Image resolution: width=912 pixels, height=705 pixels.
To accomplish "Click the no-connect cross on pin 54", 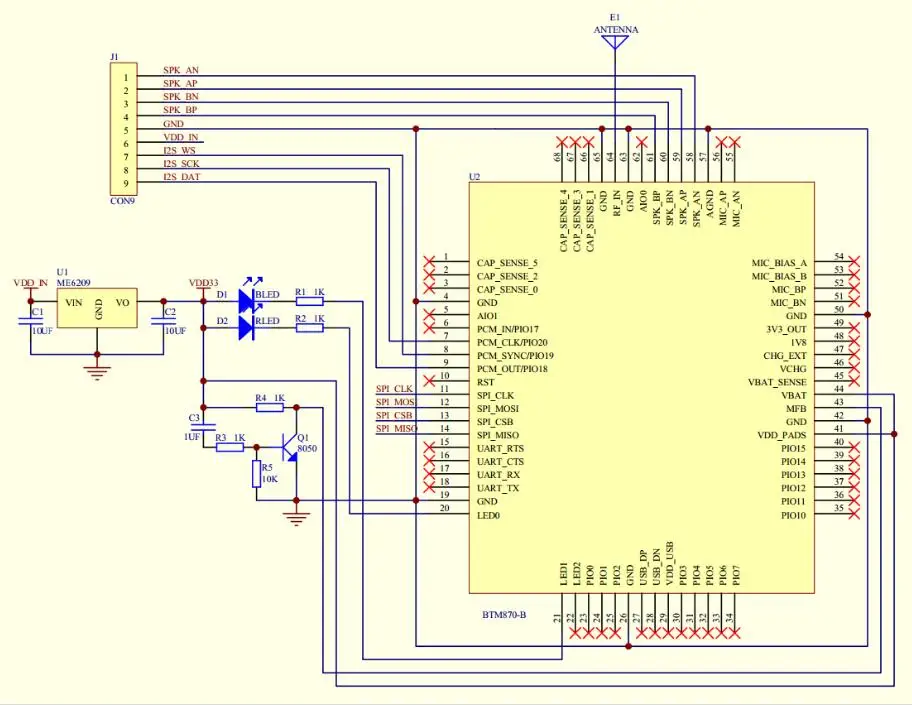I will pyautogui.click(x=854, y=262).
